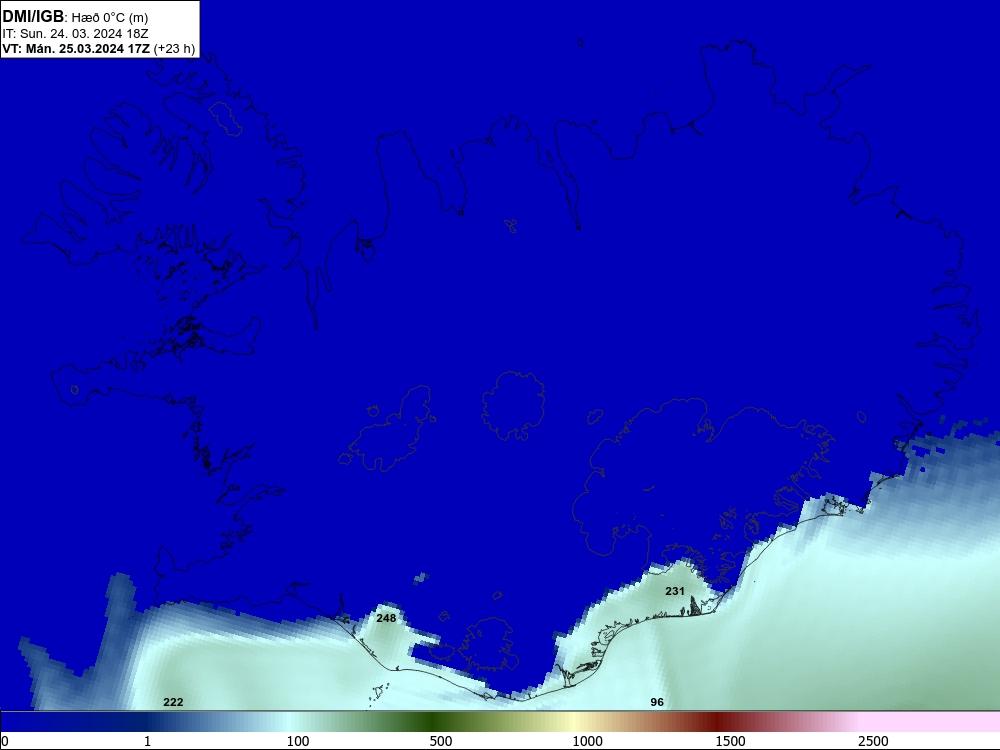
Task: Click the 0 label on the color scale
Action: [x=6, y=741]
